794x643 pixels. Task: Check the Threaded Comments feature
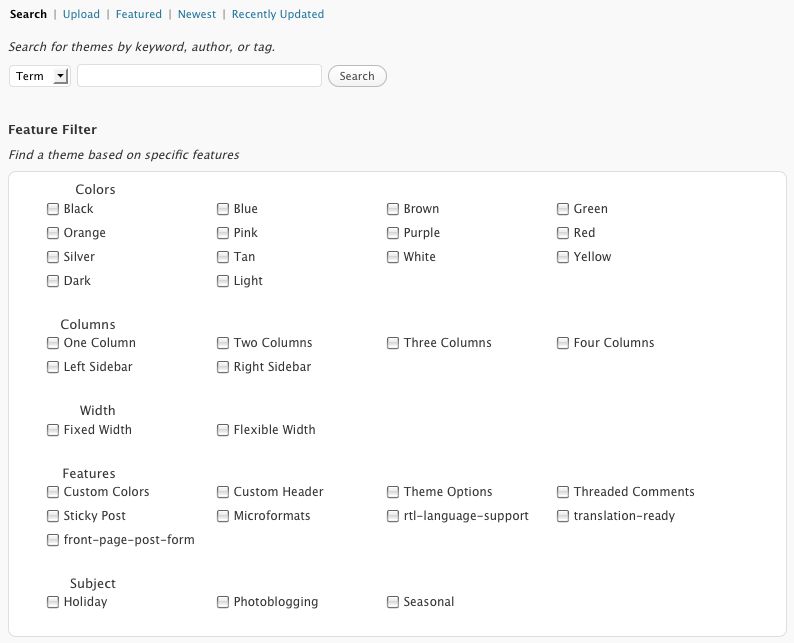563,492
